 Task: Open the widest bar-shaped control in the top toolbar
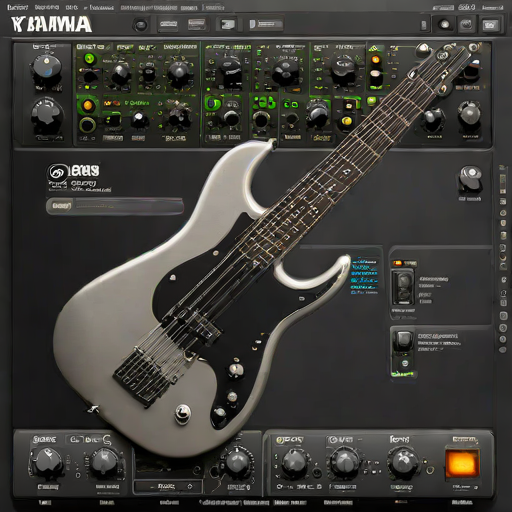click(x=267, y=24)
